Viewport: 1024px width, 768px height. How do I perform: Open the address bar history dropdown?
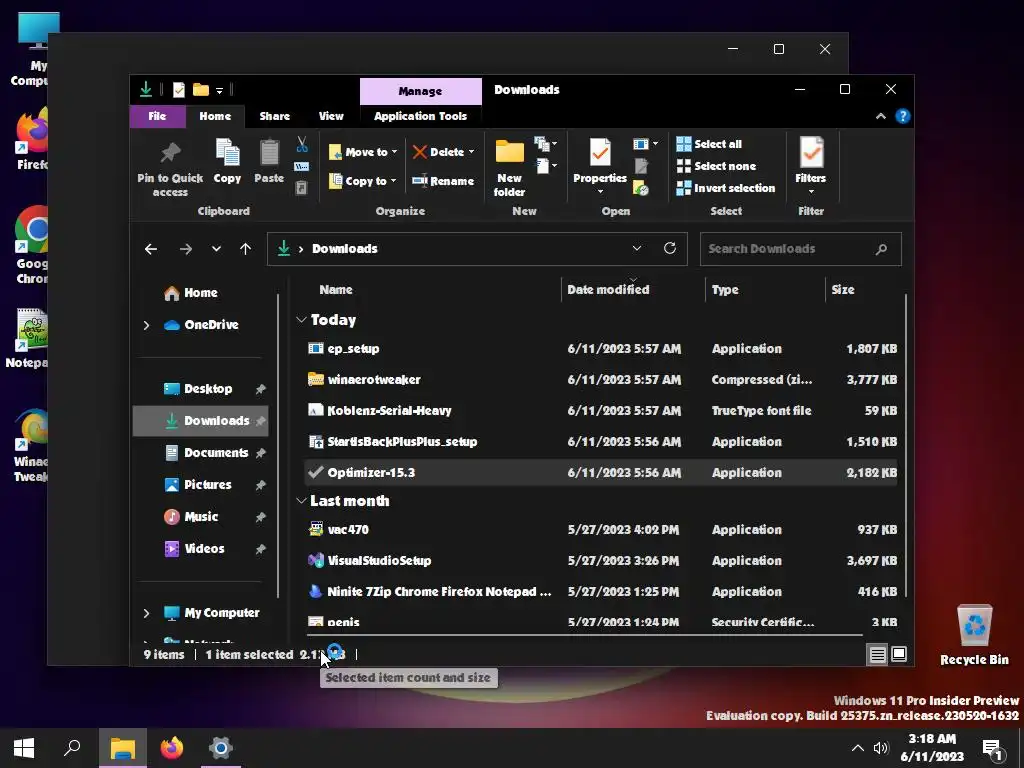pos(637,248)
